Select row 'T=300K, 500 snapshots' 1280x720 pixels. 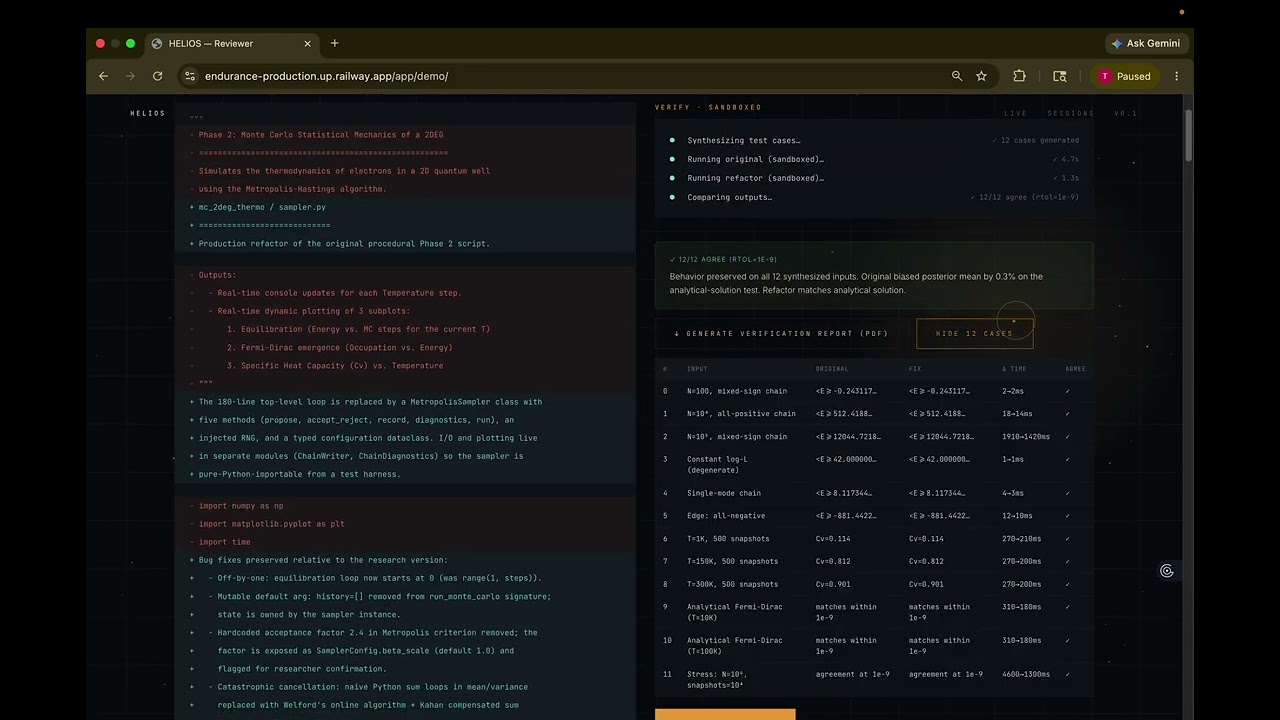874,584
